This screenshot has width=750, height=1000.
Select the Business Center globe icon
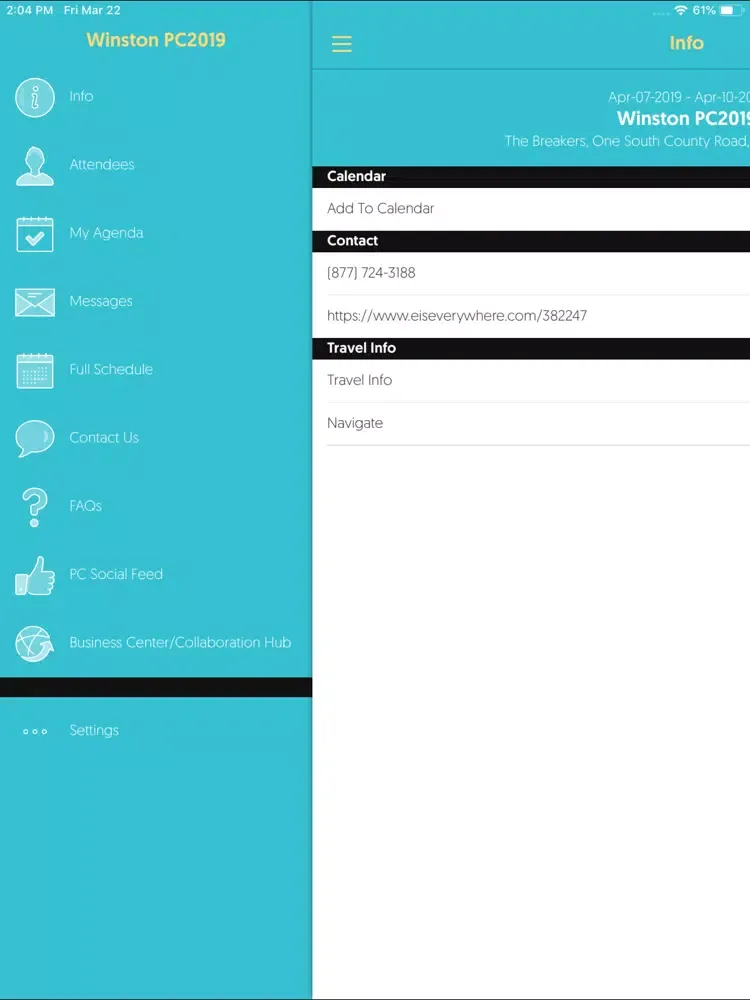coord(34,643)
